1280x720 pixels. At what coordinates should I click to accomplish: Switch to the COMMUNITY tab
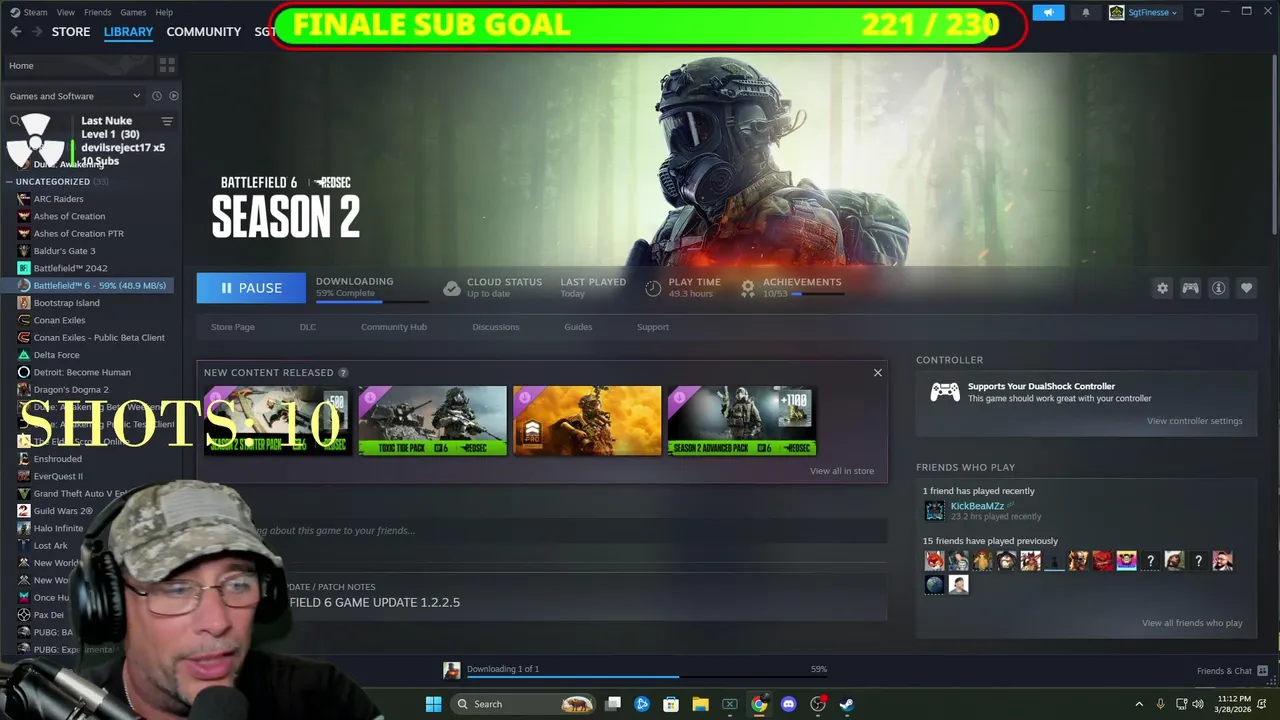tap(203, 32)
